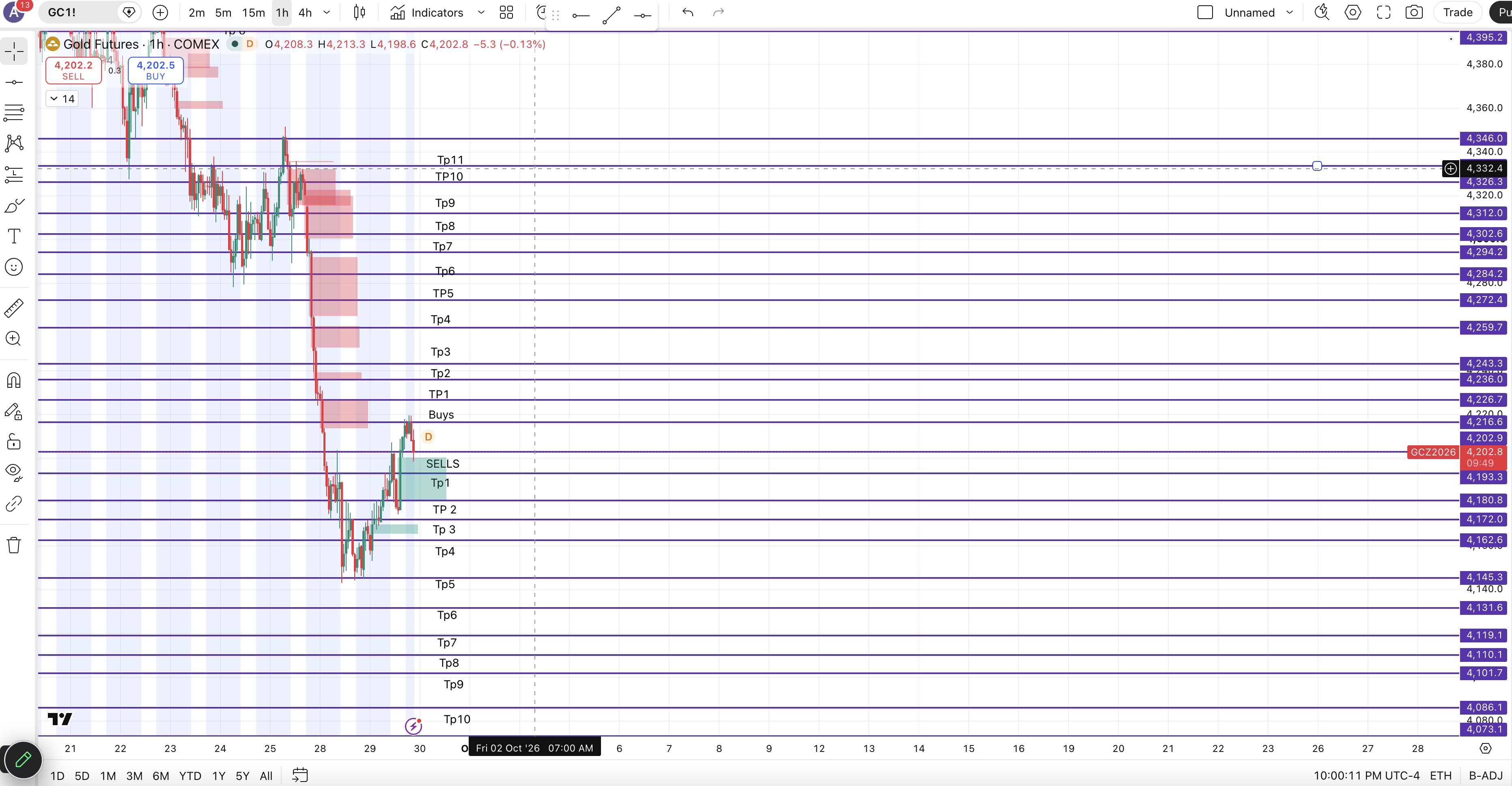Toggle stay in drawing mode

(x=14, y=411)
